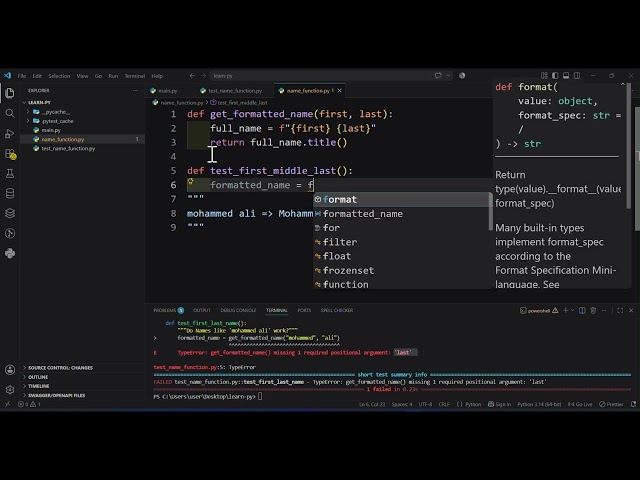Viewport: 640px width, 480px height.
Task: Click Spaces: 4 indentation setting
Action: tap(402, 404)
